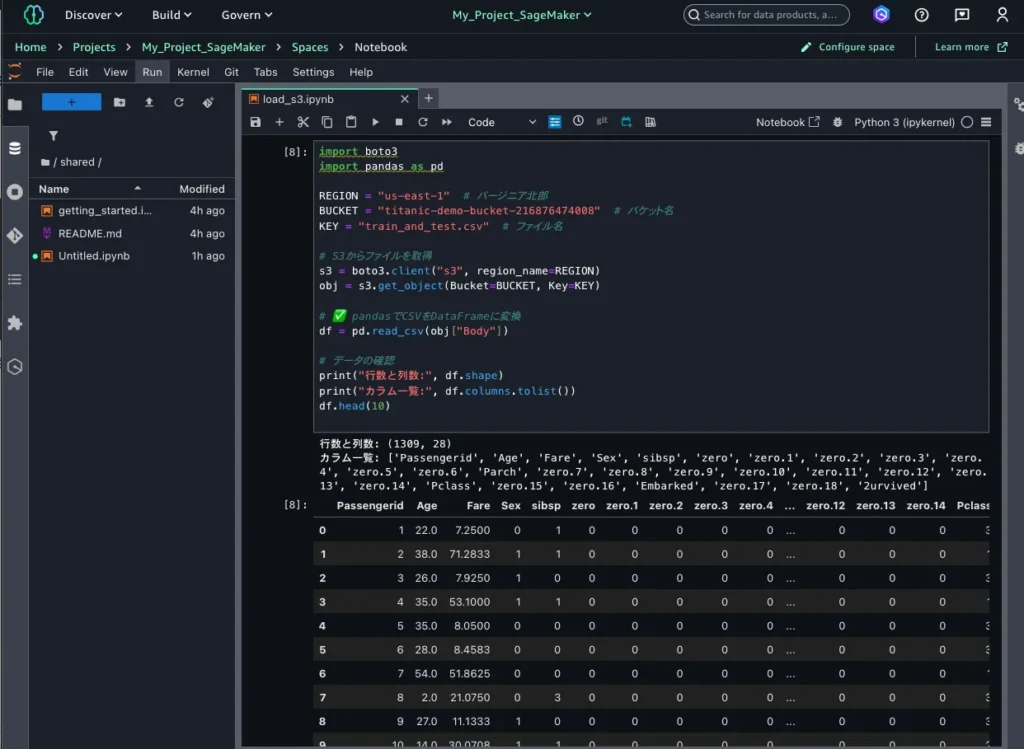The image size is (1024, 749).
Task: Click the Configure space button
Action: [848, 47]
